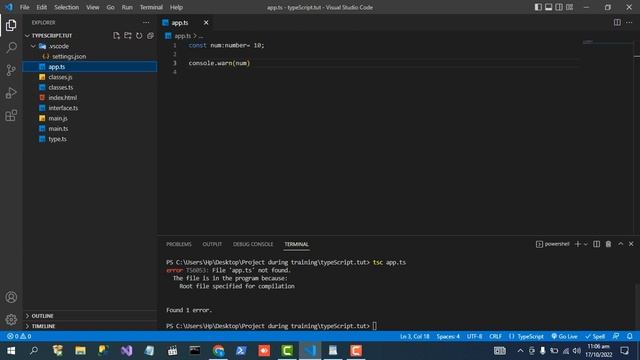
Task: Open the View menu
Action: coord(93,7)
